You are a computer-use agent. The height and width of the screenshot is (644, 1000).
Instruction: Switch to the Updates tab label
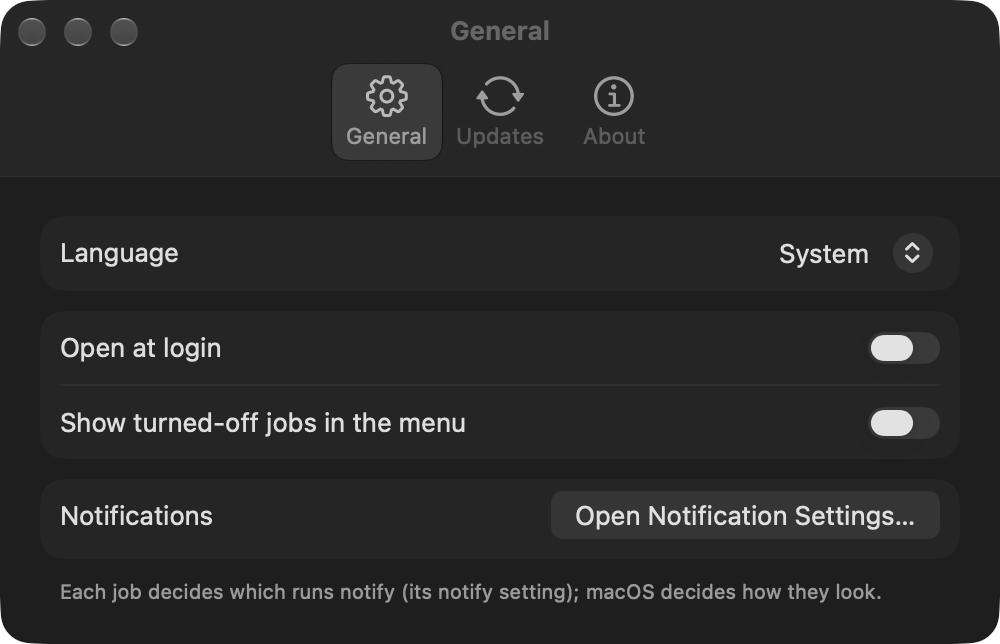pyautogui.click(x=500, y=136)
